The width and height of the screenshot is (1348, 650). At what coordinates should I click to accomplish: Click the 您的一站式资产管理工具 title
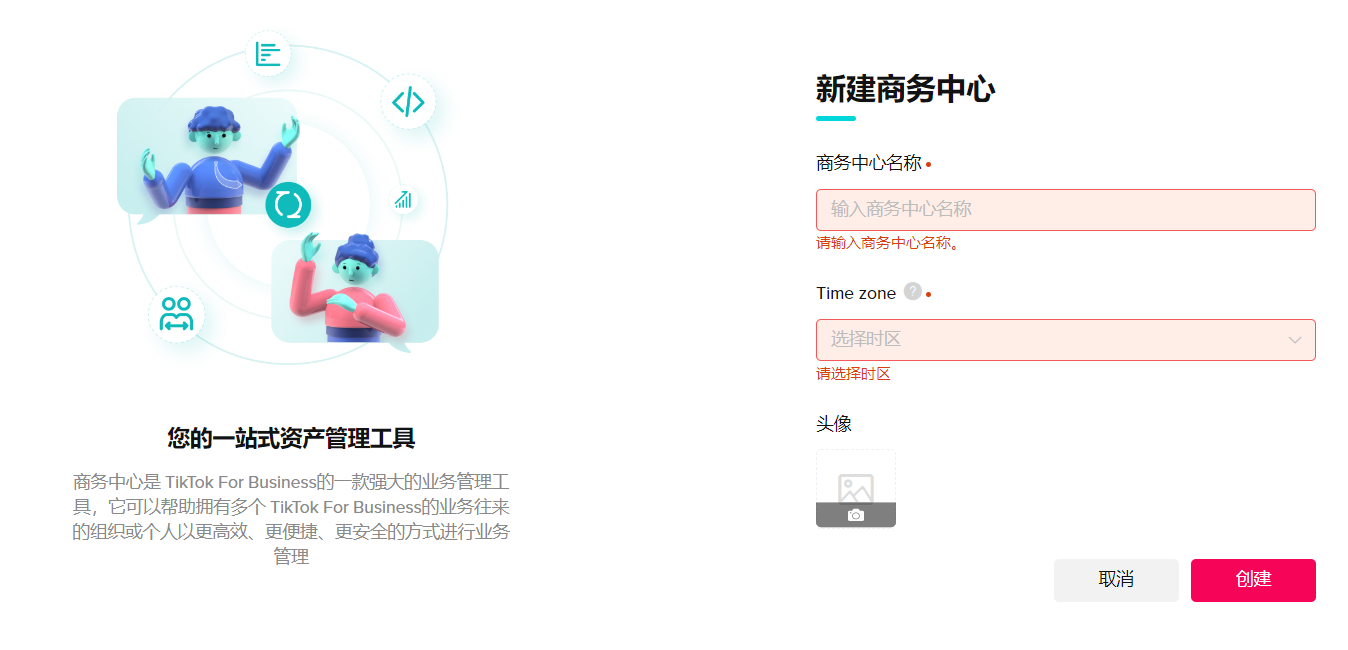point(291,438)
